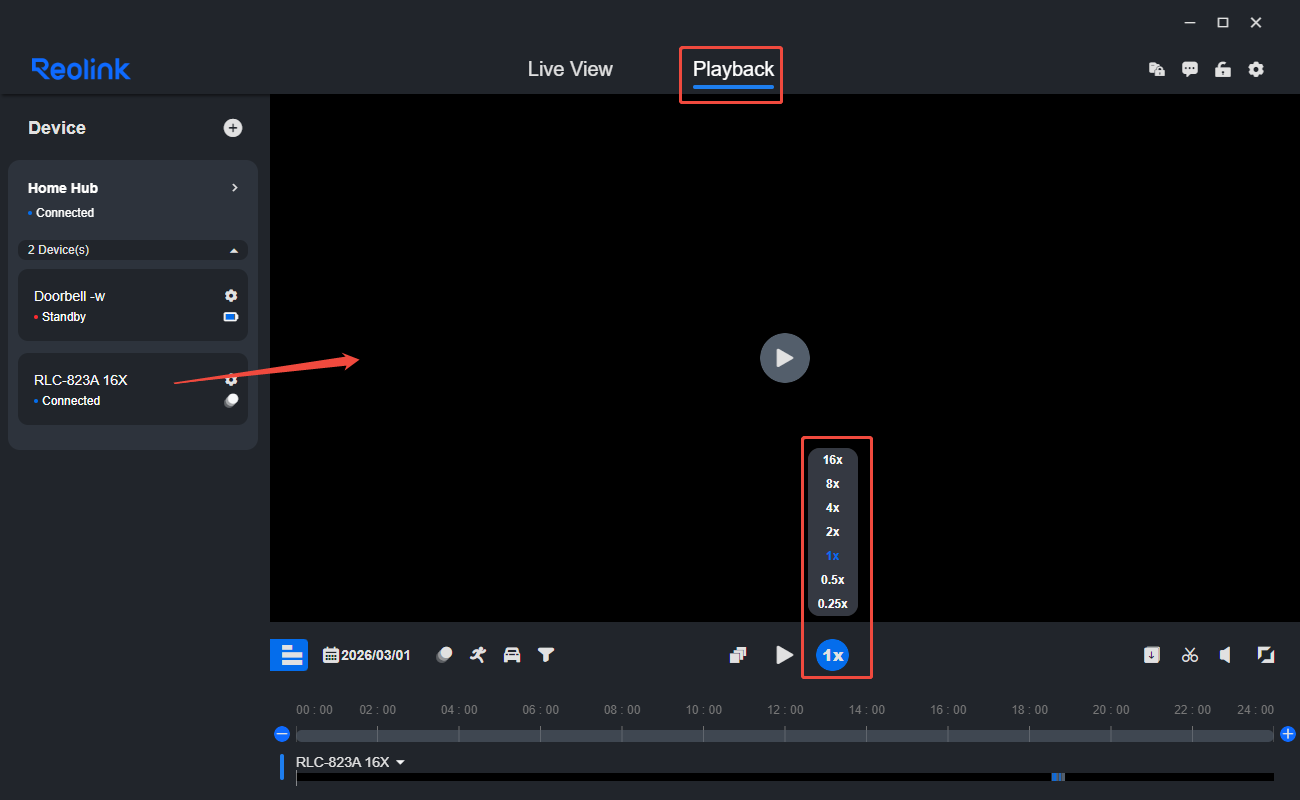1300x800 pixels.
Task: Open the app settings gear in header
Action: (1256, 69)
